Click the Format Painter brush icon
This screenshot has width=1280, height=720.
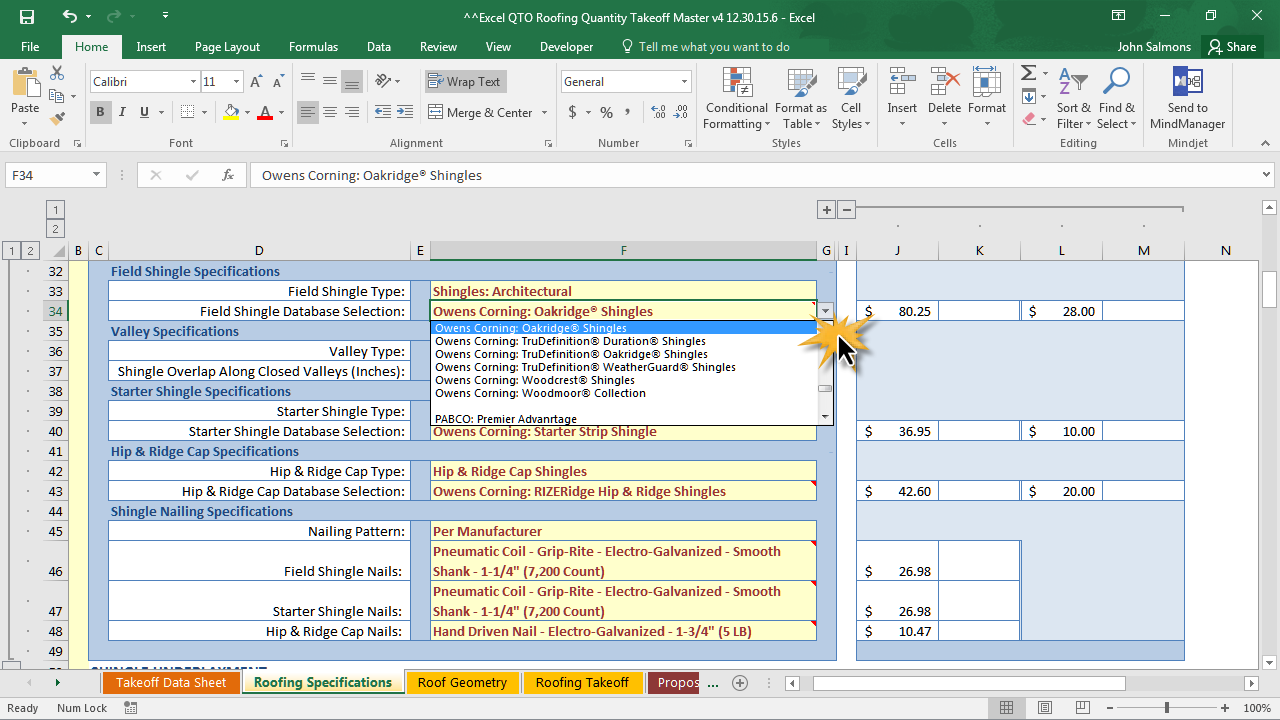(x=56, y=119)
